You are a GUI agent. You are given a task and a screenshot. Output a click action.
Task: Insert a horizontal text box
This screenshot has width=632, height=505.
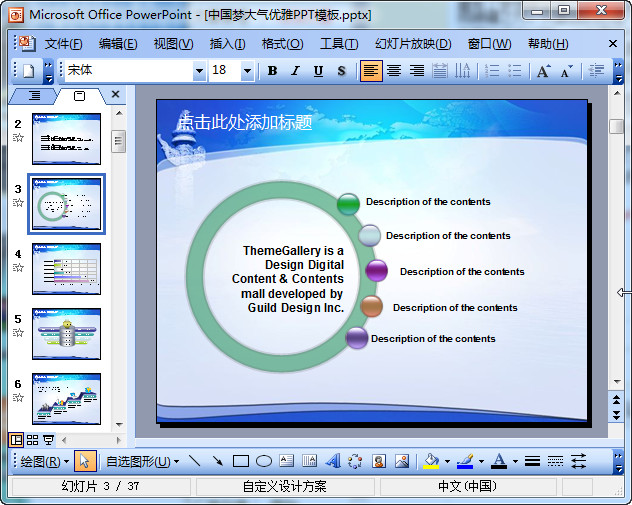click(x=287, y=461)
